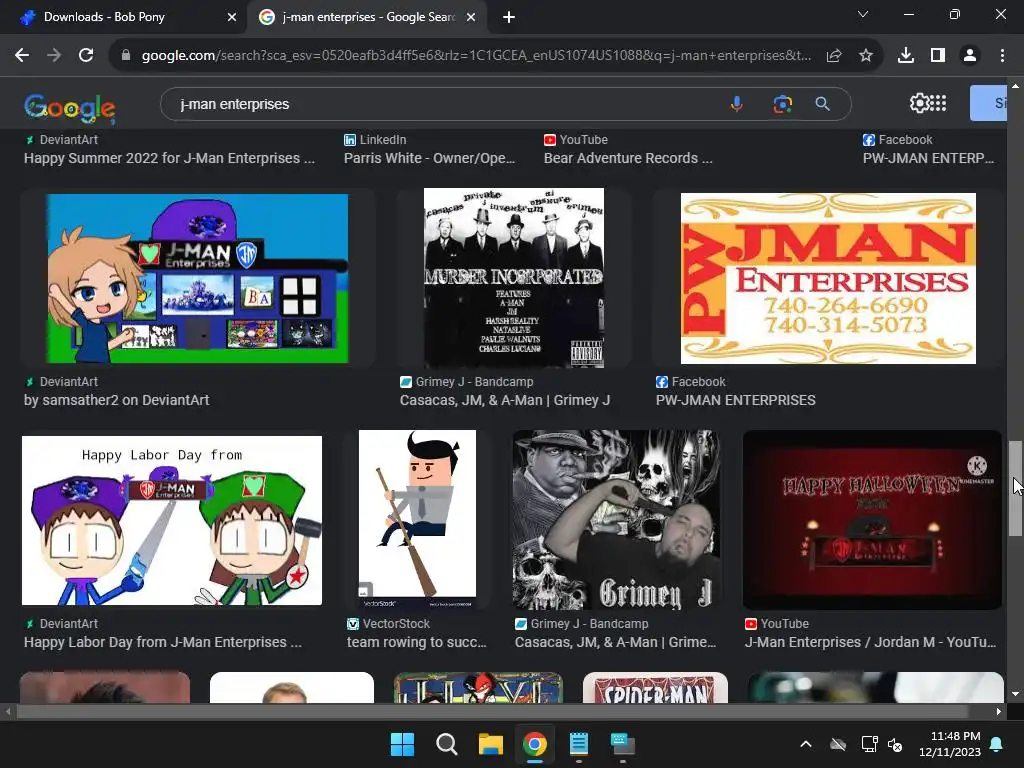This screenshot has height=768, width=1024.
Task: Open the taskbar clock showing 11:48 PM
Action: [950, 744]
